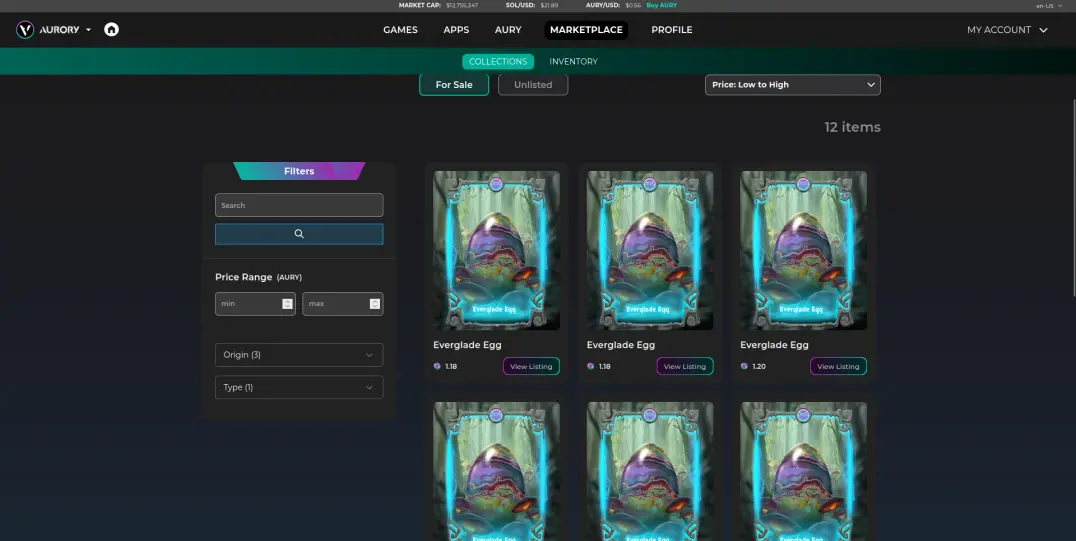Click AURY coin icon beside 1.20 price
Image resolution: width=1076 pixels, height=541 pixels.
click(744, 366)
